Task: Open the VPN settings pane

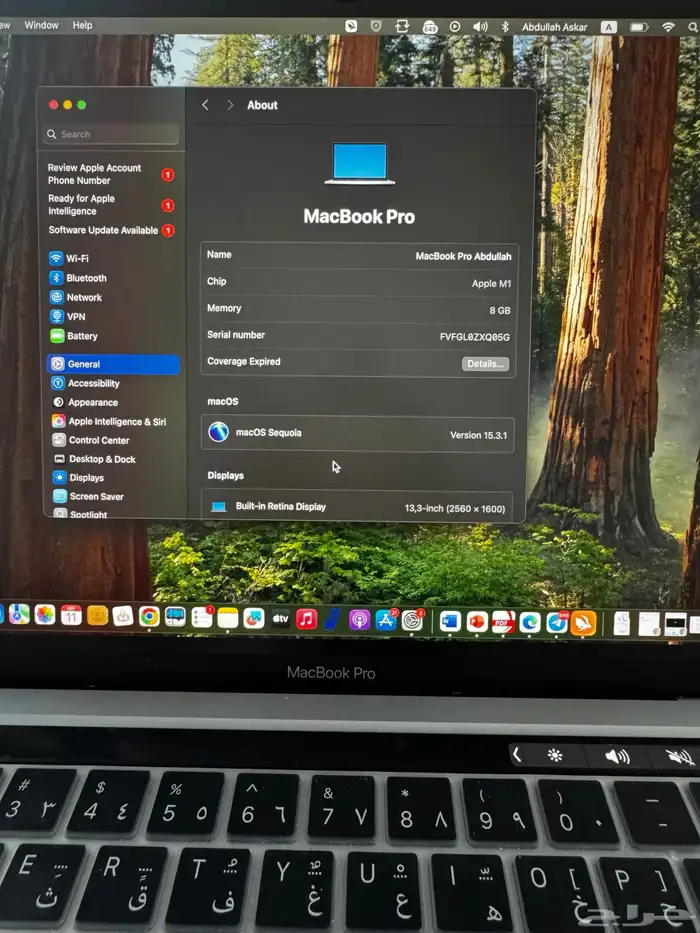Action: (x=68, y=317)
